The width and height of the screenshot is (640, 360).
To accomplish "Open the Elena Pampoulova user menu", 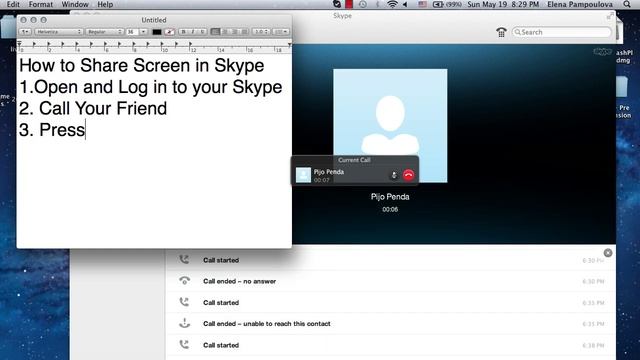I will (x=580, y=4).
